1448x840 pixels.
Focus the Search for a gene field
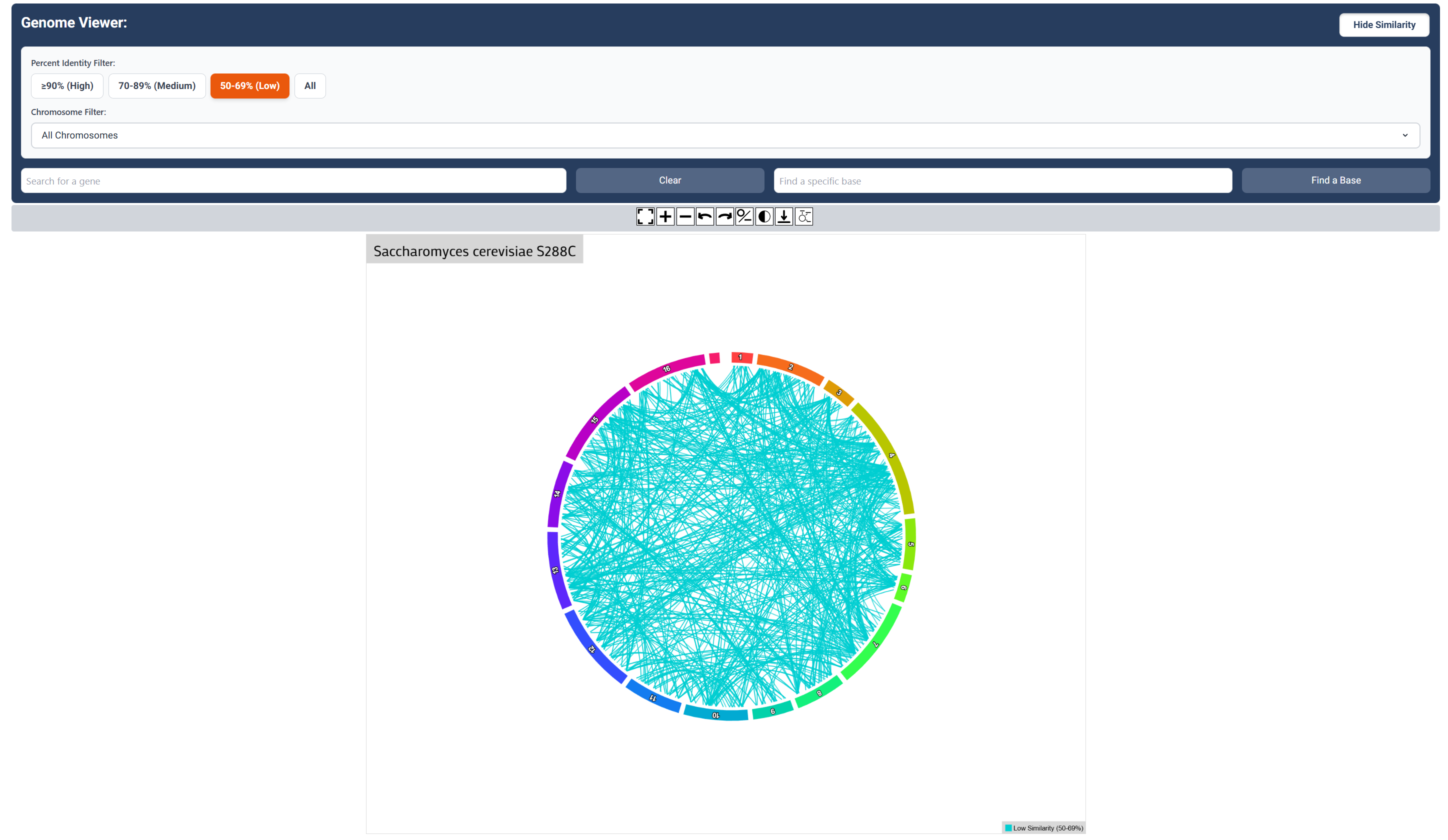tap(293, 181)
